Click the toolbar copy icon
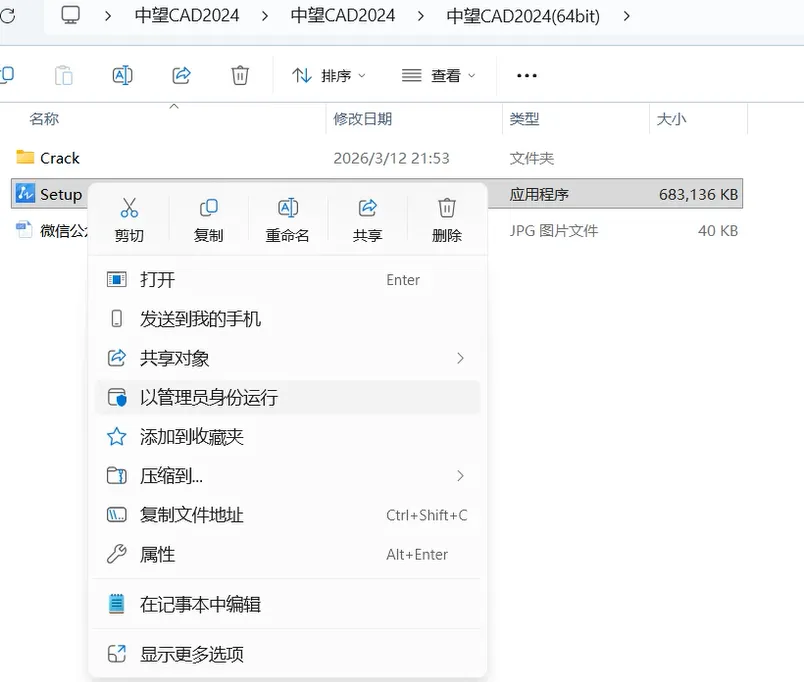The image size is (804, 682). (x=7, y=75)
